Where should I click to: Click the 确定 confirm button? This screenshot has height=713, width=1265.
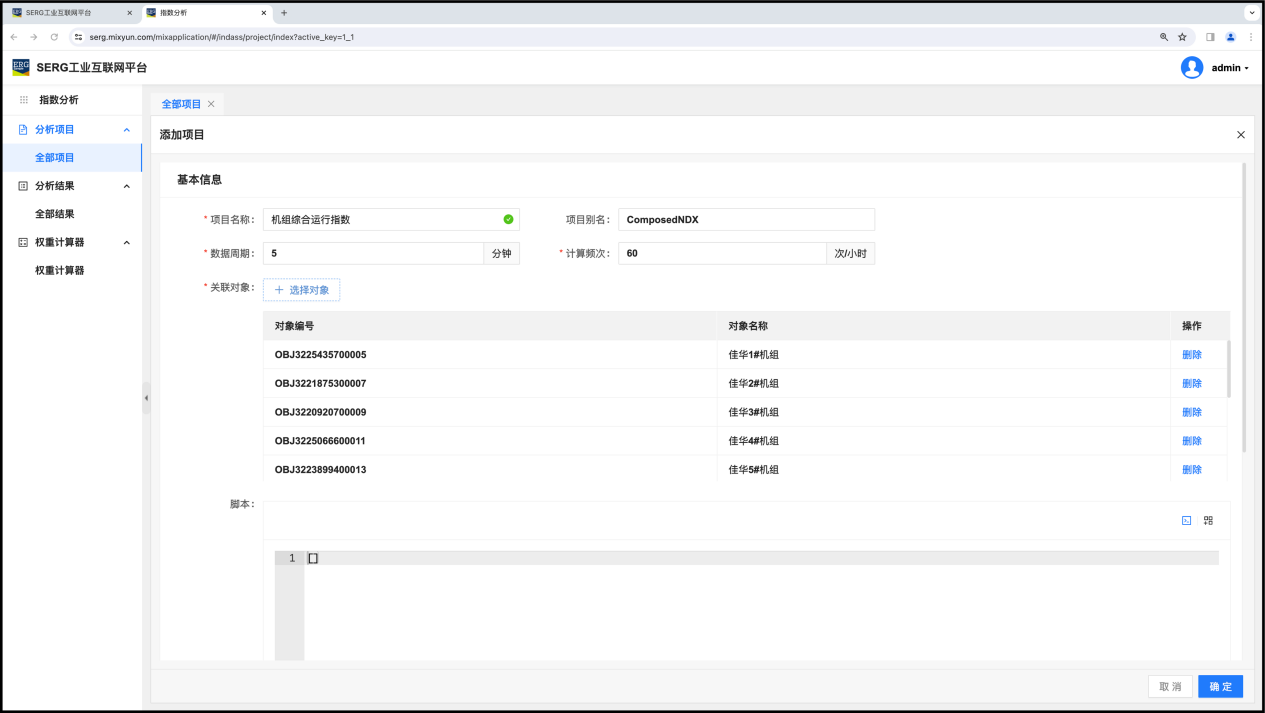pyautogui.click(x=1220, y=687)
